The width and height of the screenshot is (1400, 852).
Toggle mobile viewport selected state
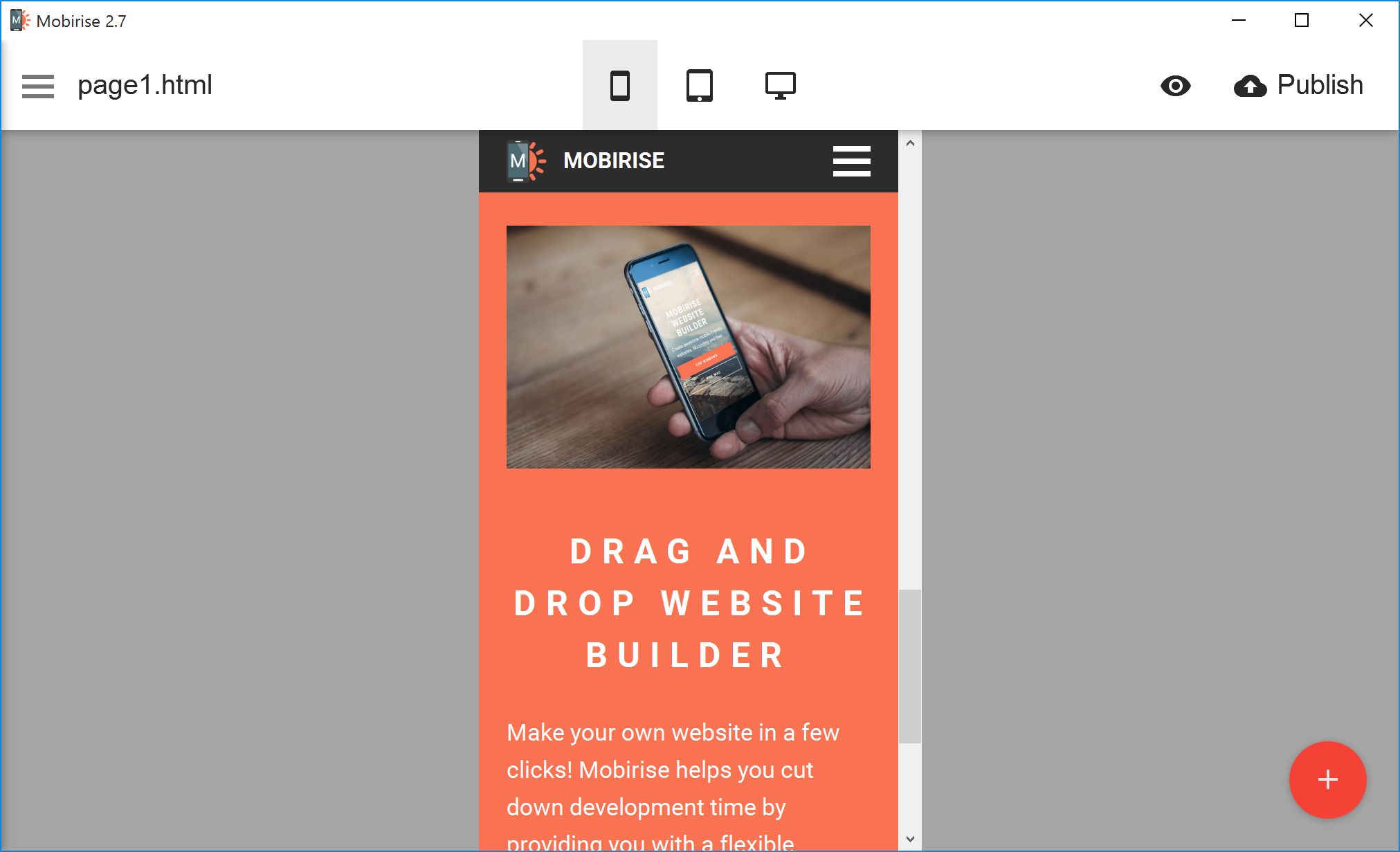click(x=619, y=85)
